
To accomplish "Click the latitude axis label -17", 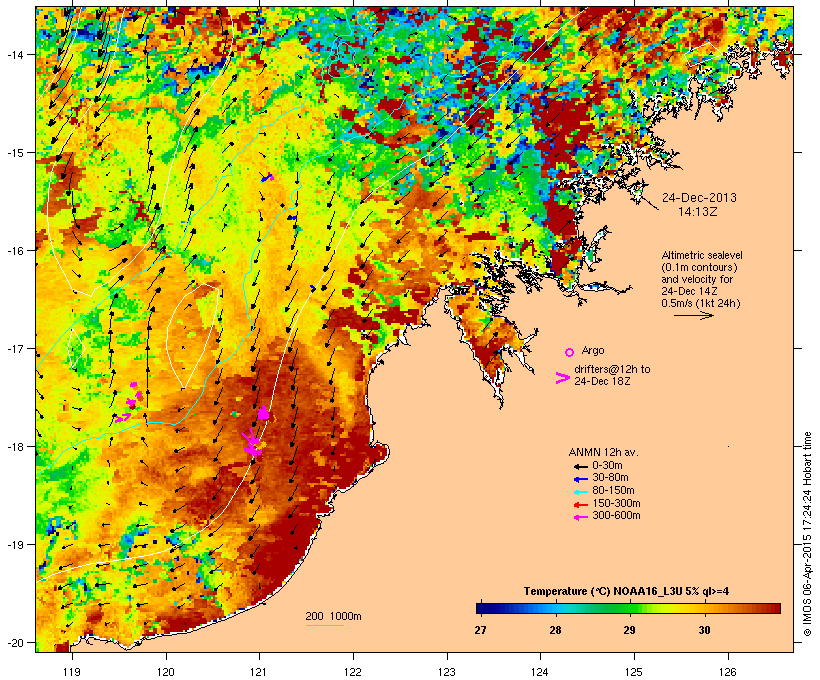I will coord(14,348).
